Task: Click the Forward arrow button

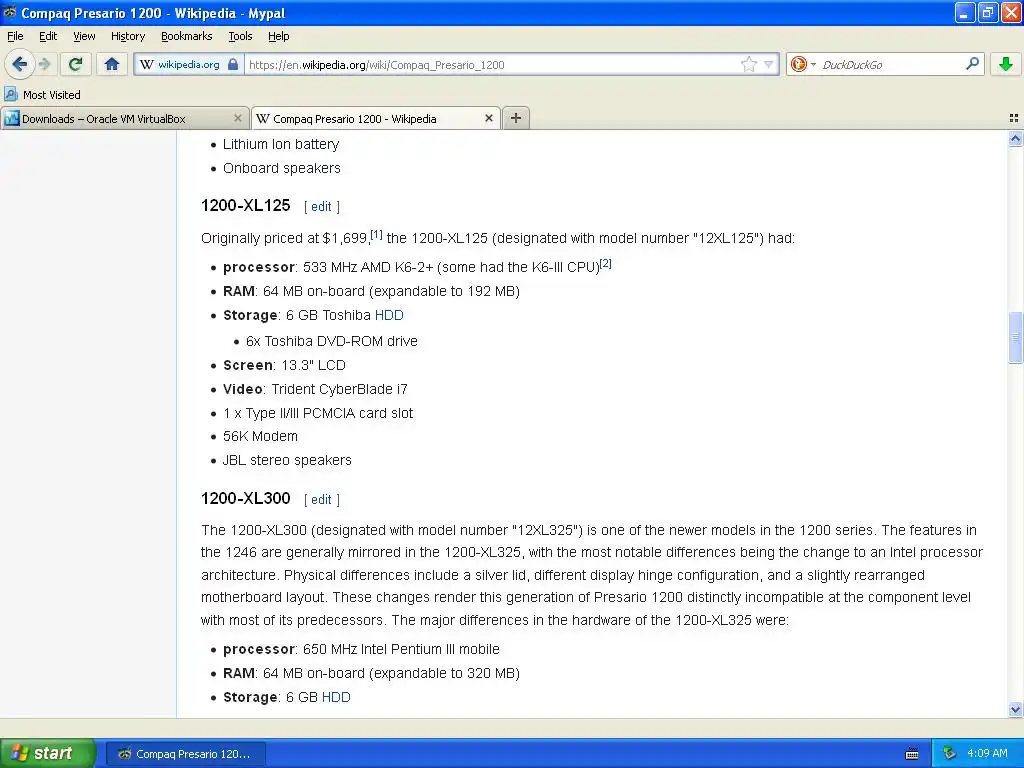Action: (x=44, y=64)
